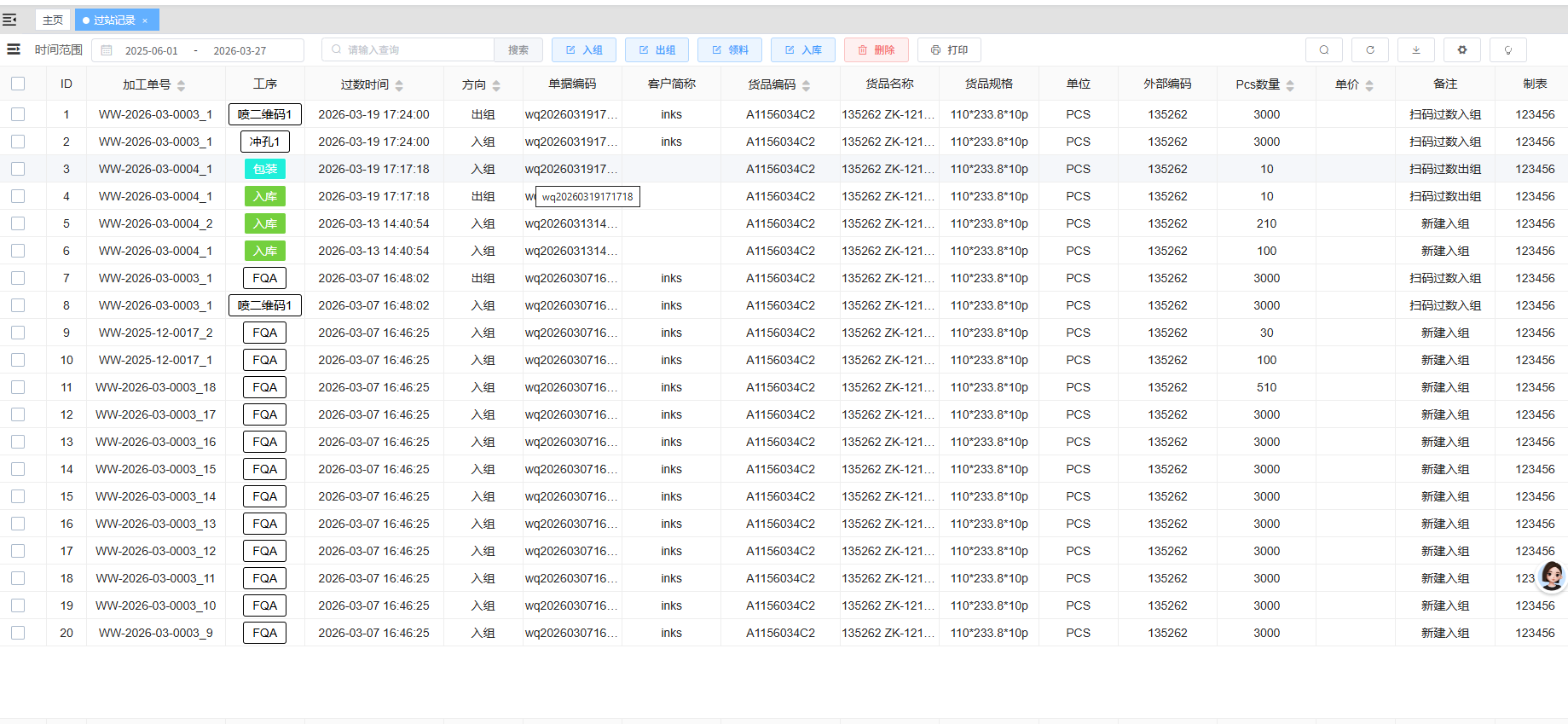Screen dimensions: 1568x724
Task: Toggle the select-all header checkbox
Action: pos(18,84)
